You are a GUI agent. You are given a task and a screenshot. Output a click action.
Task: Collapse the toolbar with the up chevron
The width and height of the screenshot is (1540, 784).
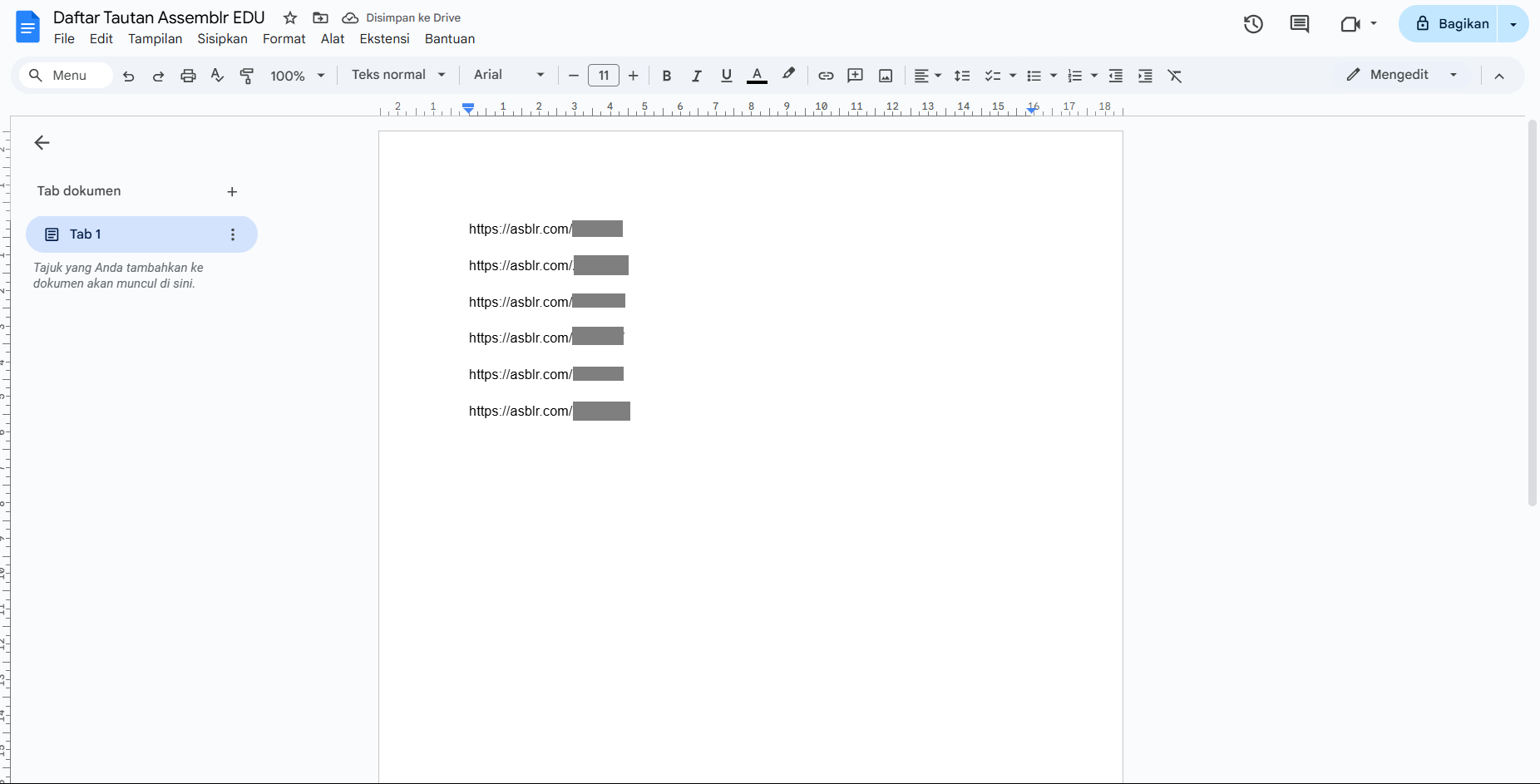coord(1499,76)
